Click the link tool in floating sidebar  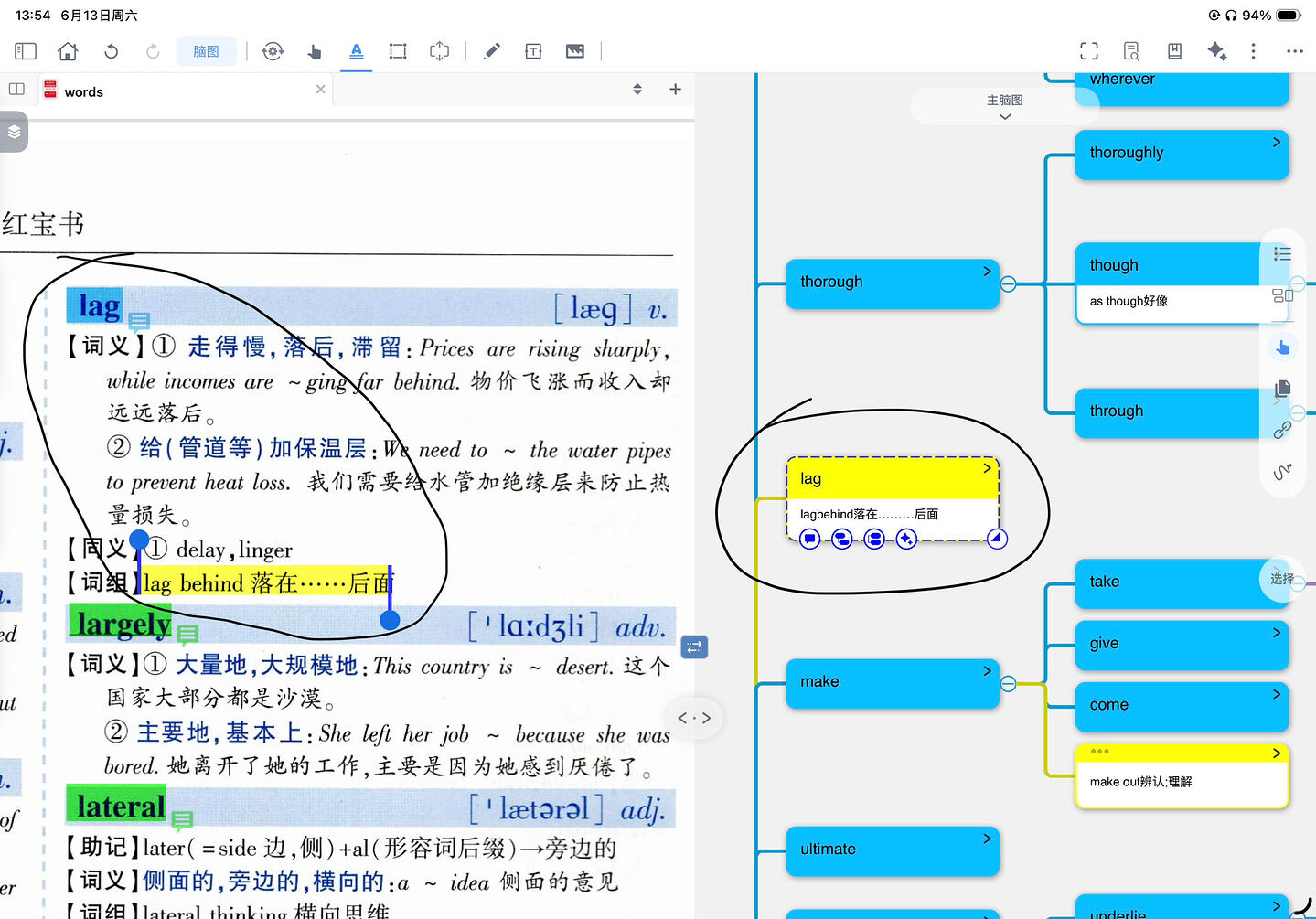coord(1282,430)
